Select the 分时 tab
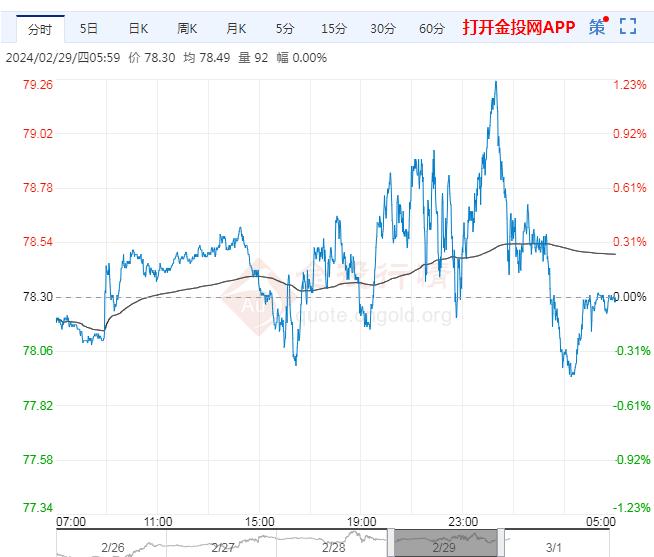 tap(41, 28)
